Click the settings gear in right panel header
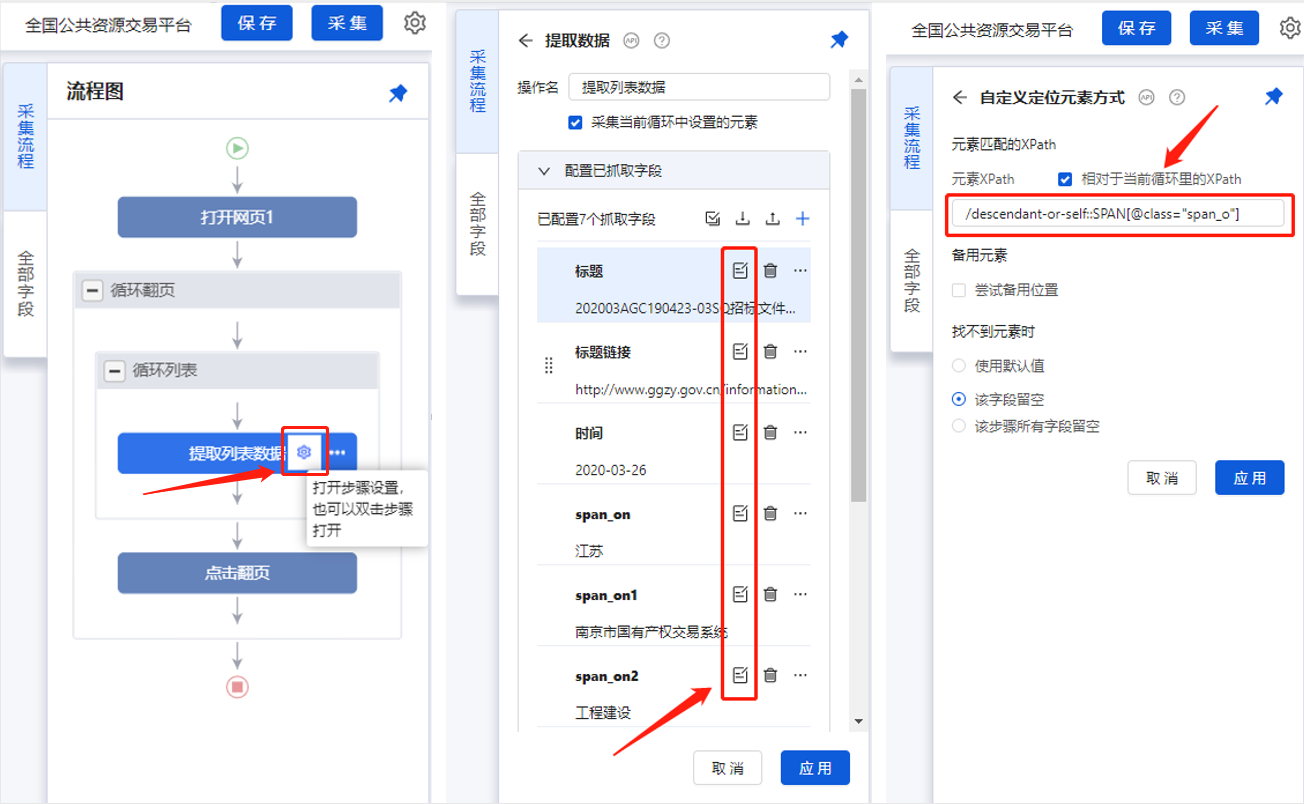 tap(1291, 28)
